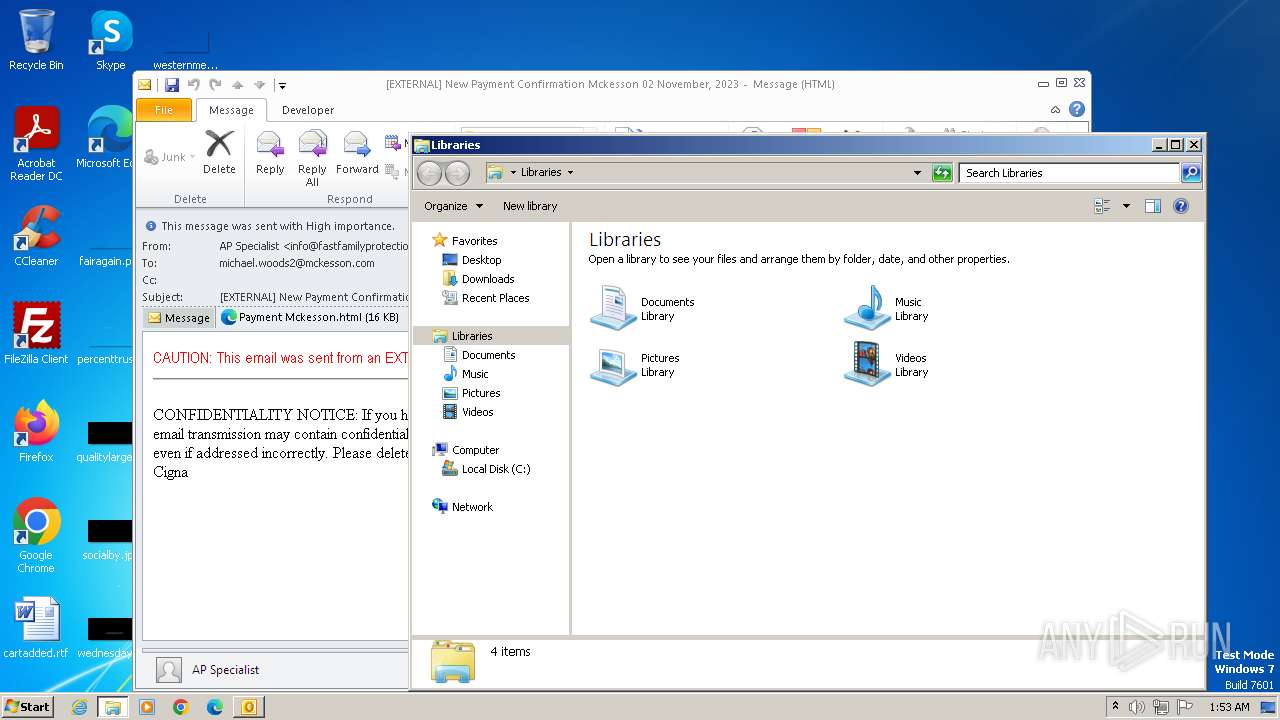Expand the view options dropdown arrow

[x=1126, y=206]
